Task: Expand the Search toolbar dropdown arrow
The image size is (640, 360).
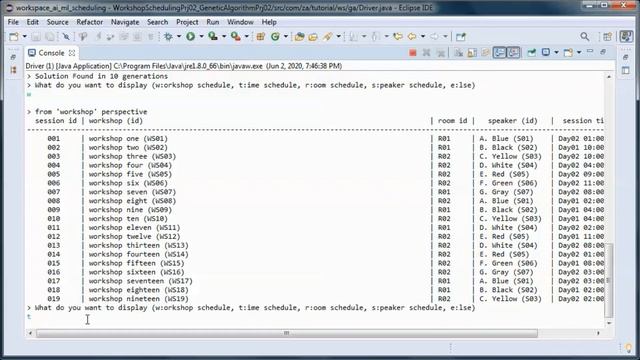Action: [x=338, y=37]
